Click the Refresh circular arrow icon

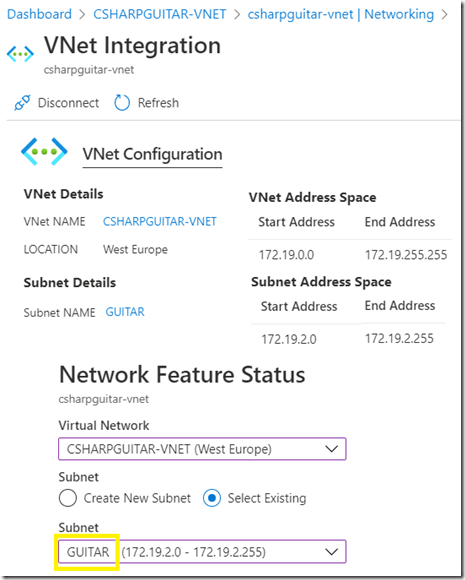click(122, 102)
